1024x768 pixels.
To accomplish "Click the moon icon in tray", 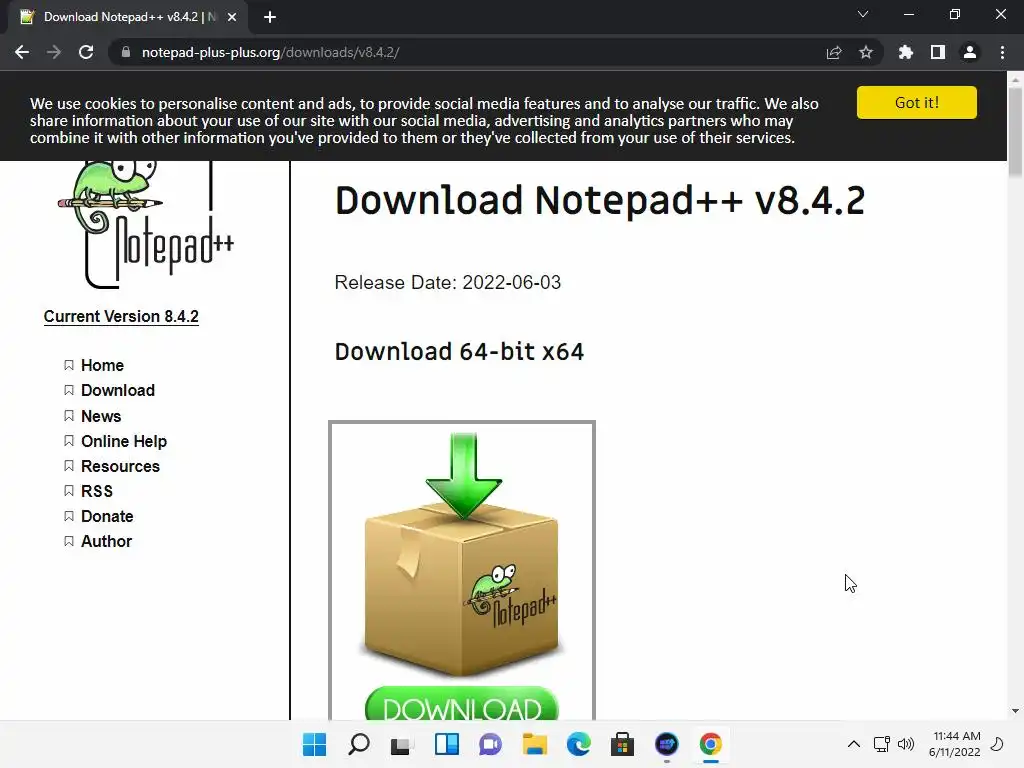I will pos(997,744).
